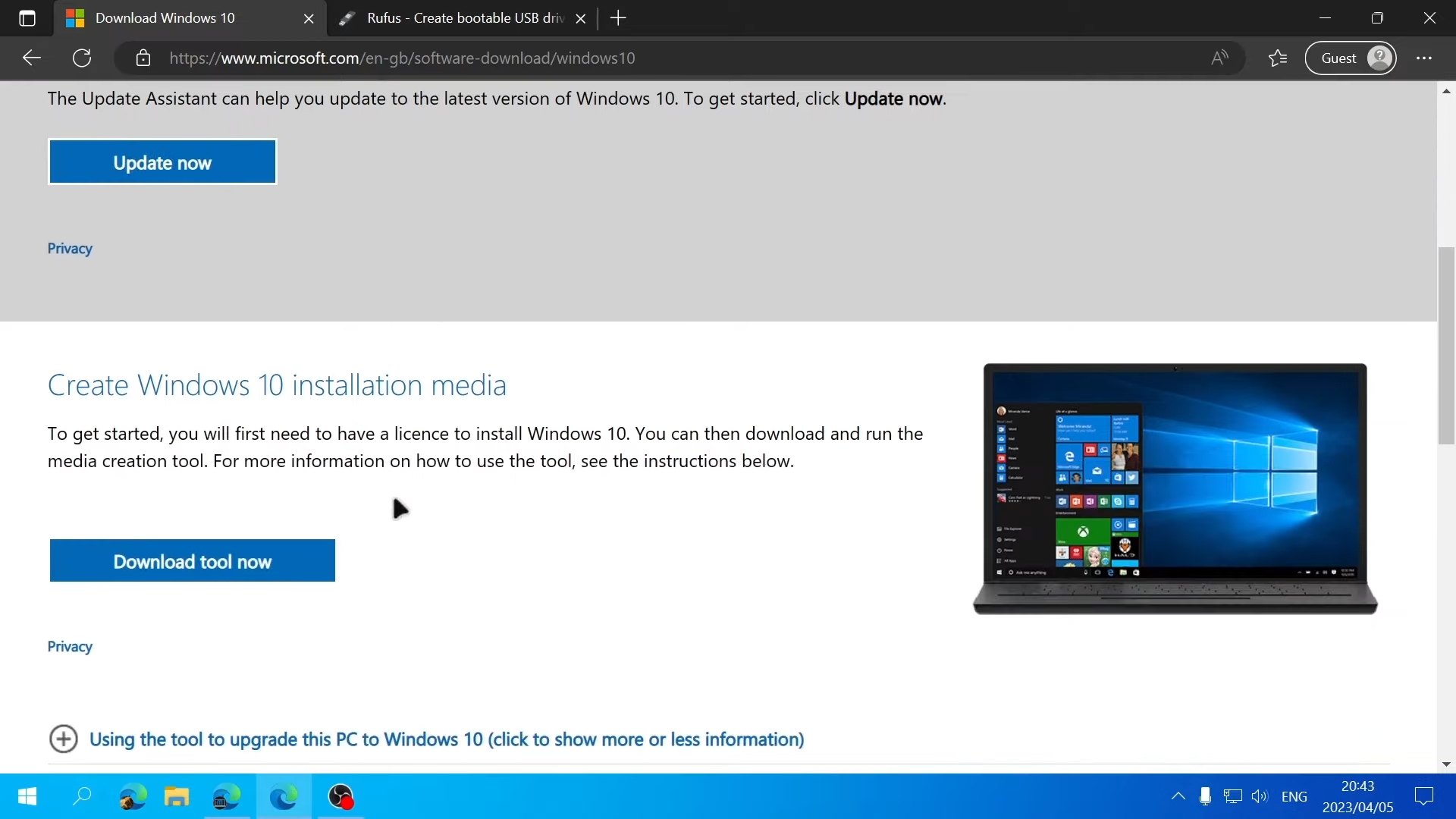The width and height of the screenshot is (1456, 819).
Task: Open the tab actions icon at top left
Action: click(27, 18)
